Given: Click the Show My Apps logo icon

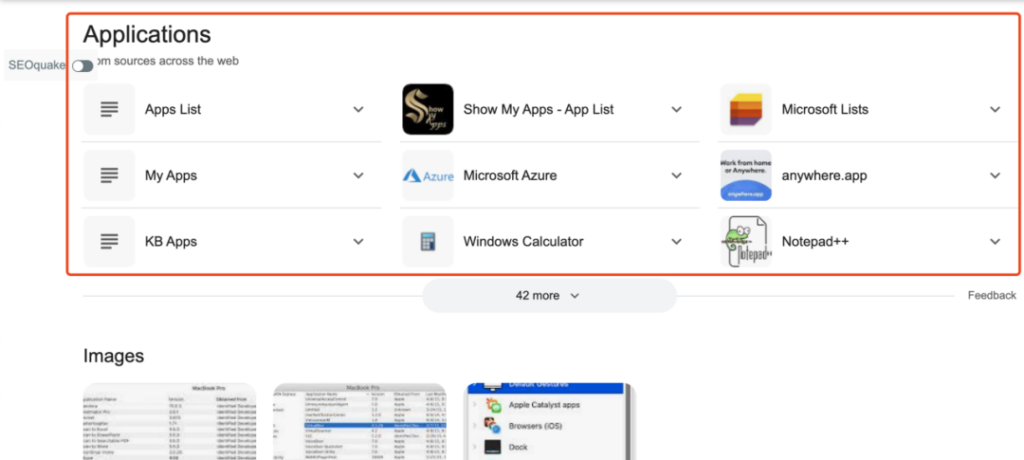Looking at the screenshot, I should coord(428,109).
